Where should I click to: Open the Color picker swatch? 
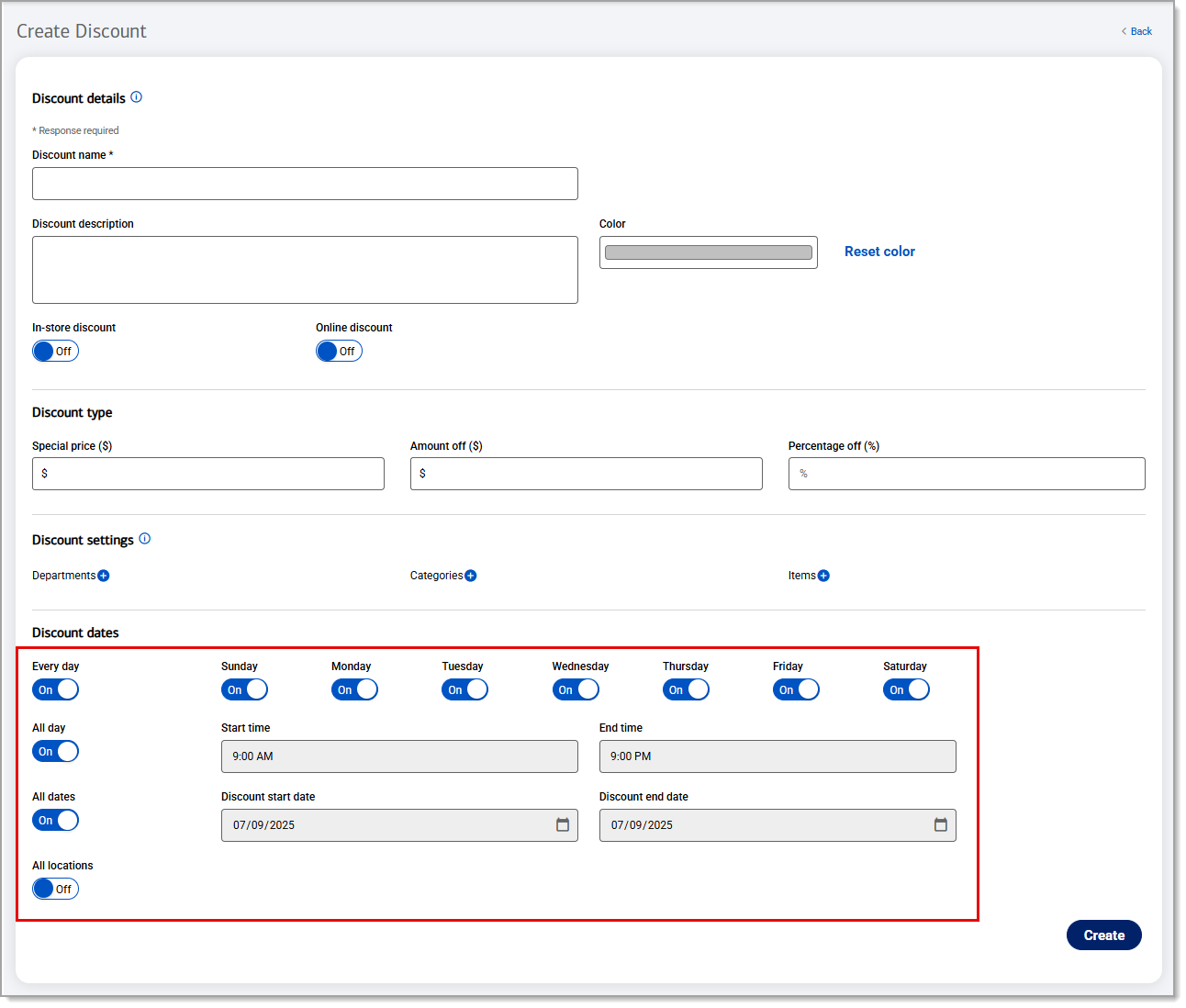(x=709, y=252)
